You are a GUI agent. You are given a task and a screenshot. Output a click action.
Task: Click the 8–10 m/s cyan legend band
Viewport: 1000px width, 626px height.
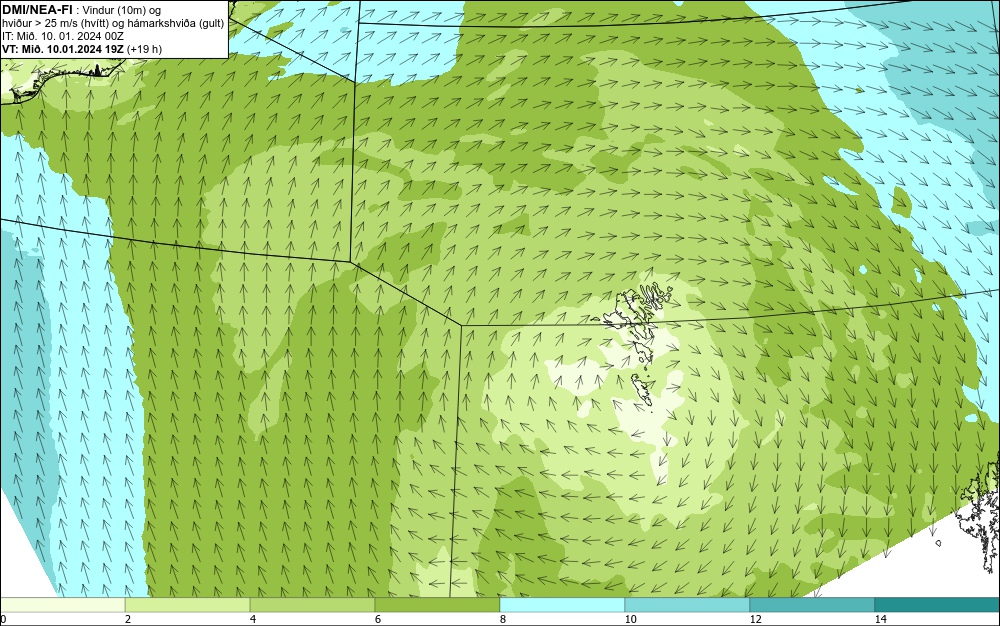(562, 605)
